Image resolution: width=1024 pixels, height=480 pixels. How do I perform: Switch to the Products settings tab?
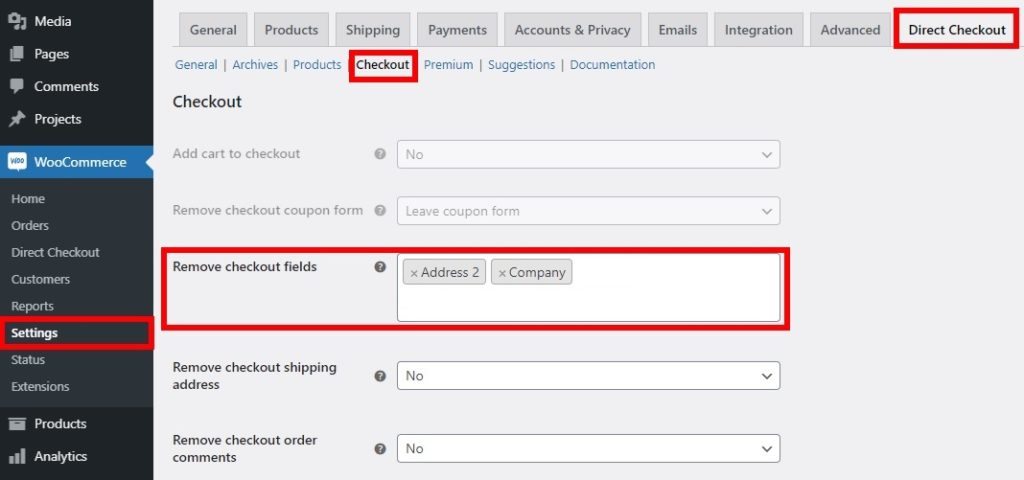(291, 30)
